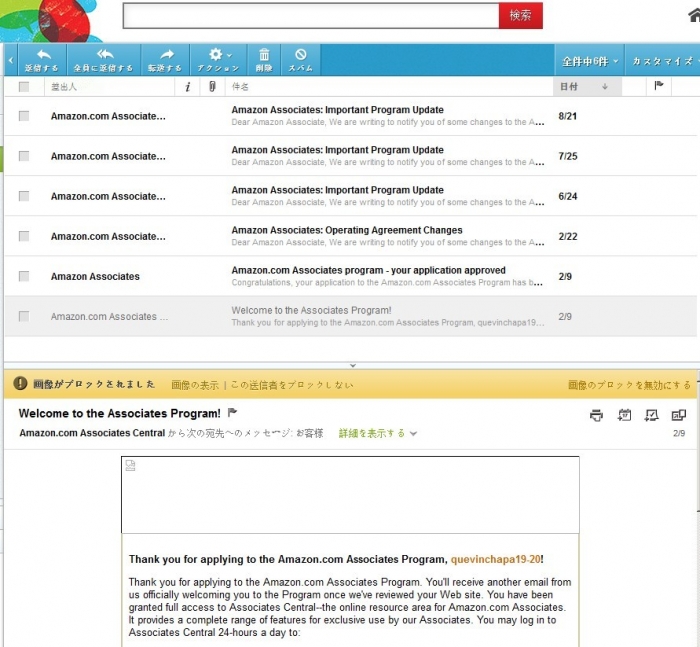Check the box for the 6/24 message
This screenshot has width=700, height=647.
pyautogui.click(x=24, y=196)
